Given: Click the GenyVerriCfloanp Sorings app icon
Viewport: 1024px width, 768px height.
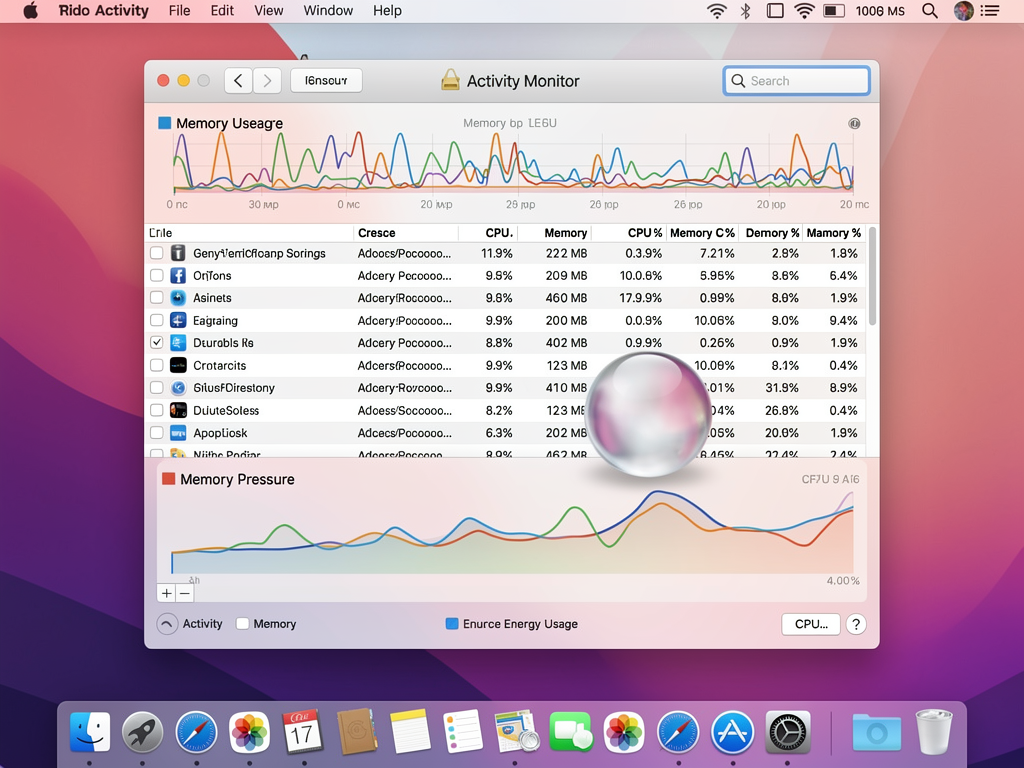Looking at the screenshot, I should [178, 253].
